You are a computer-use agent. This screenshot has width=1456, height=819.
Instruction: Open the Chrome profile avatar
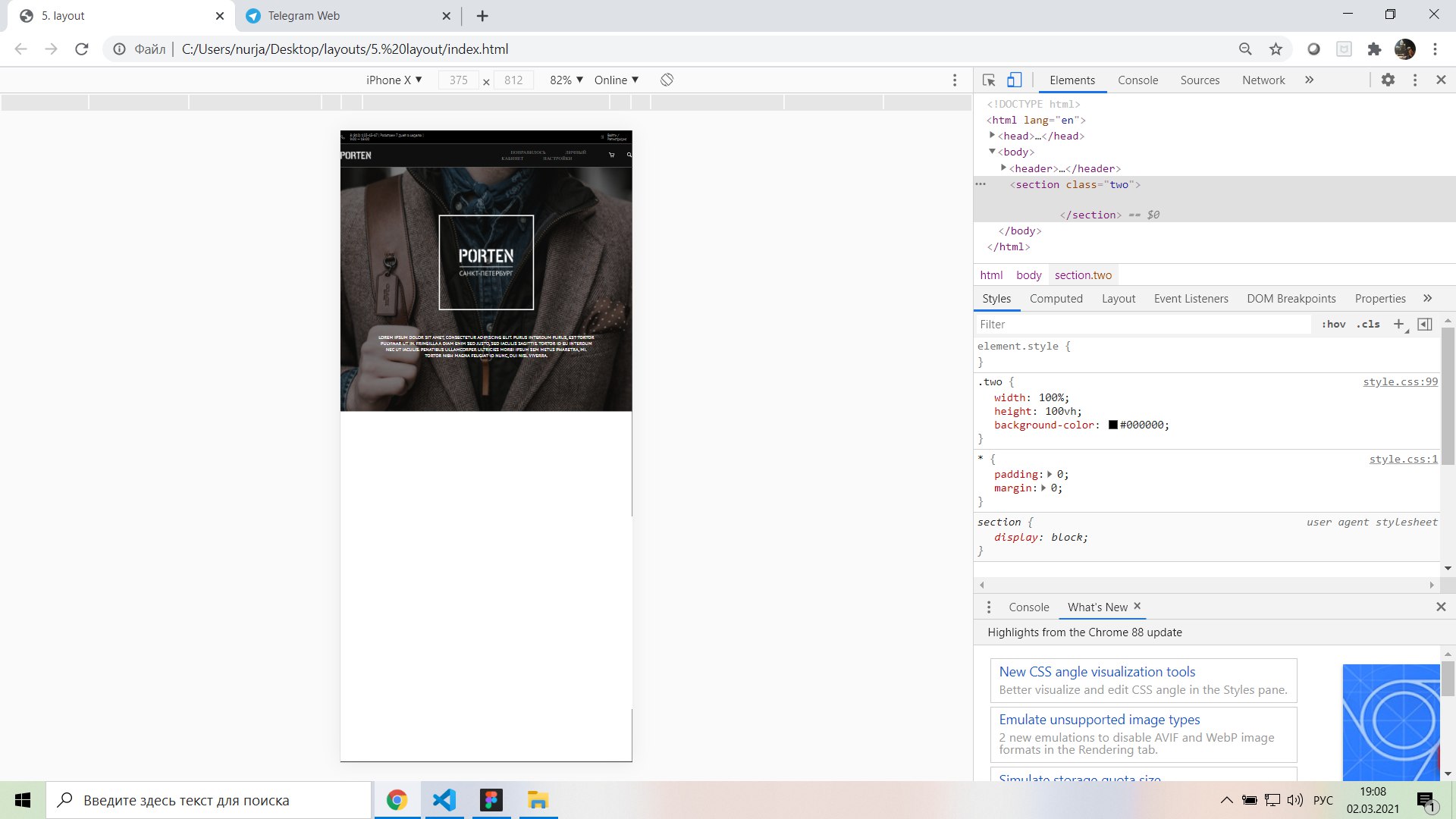point(1404,49)
